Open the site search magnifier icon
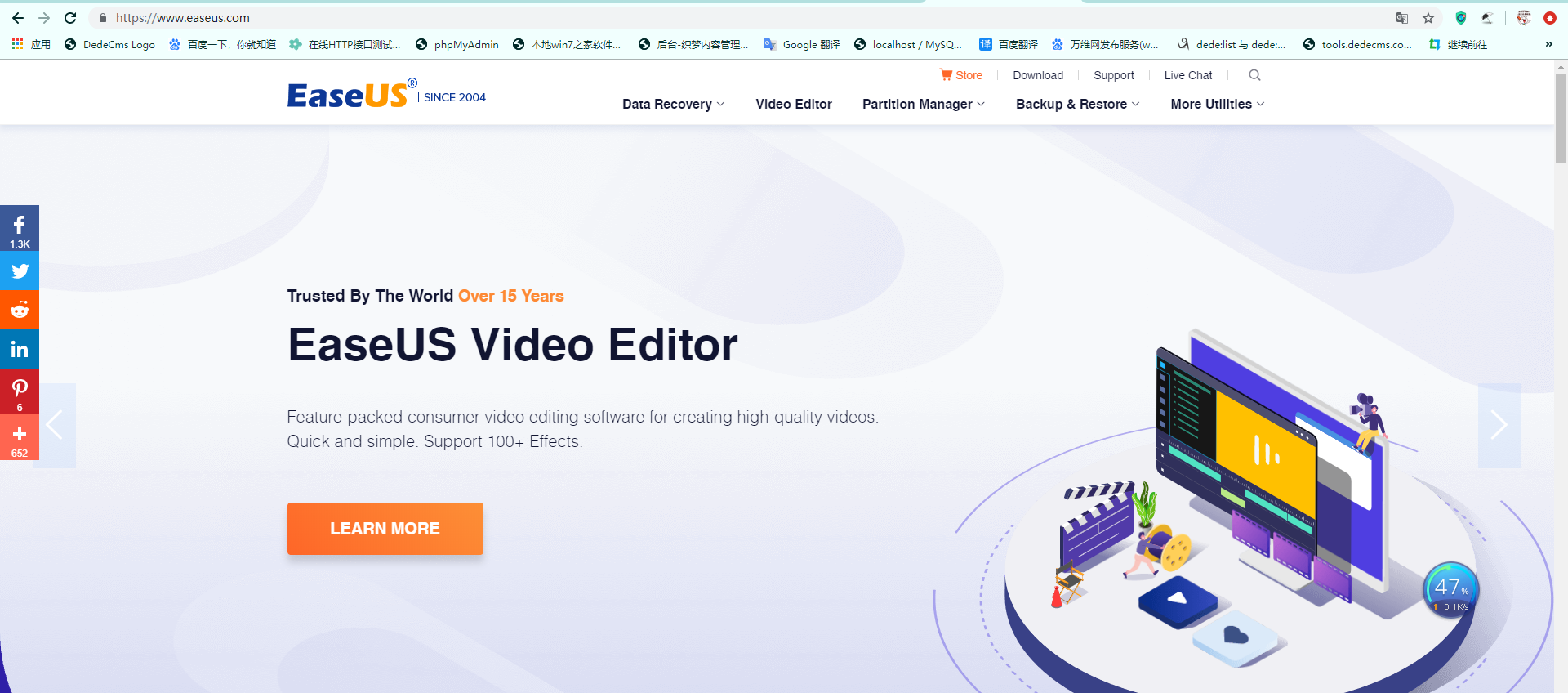The width and height of the screenshot is (1568, 693). point(1254,75)
